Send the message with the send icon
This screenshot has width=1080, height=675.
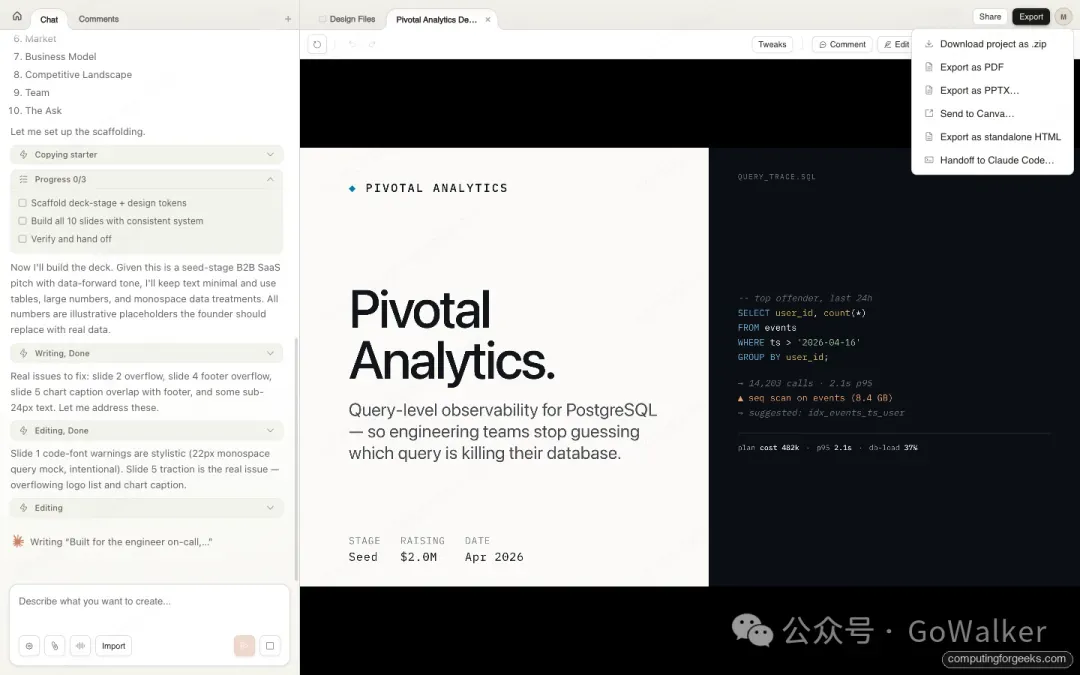[244, 645]
